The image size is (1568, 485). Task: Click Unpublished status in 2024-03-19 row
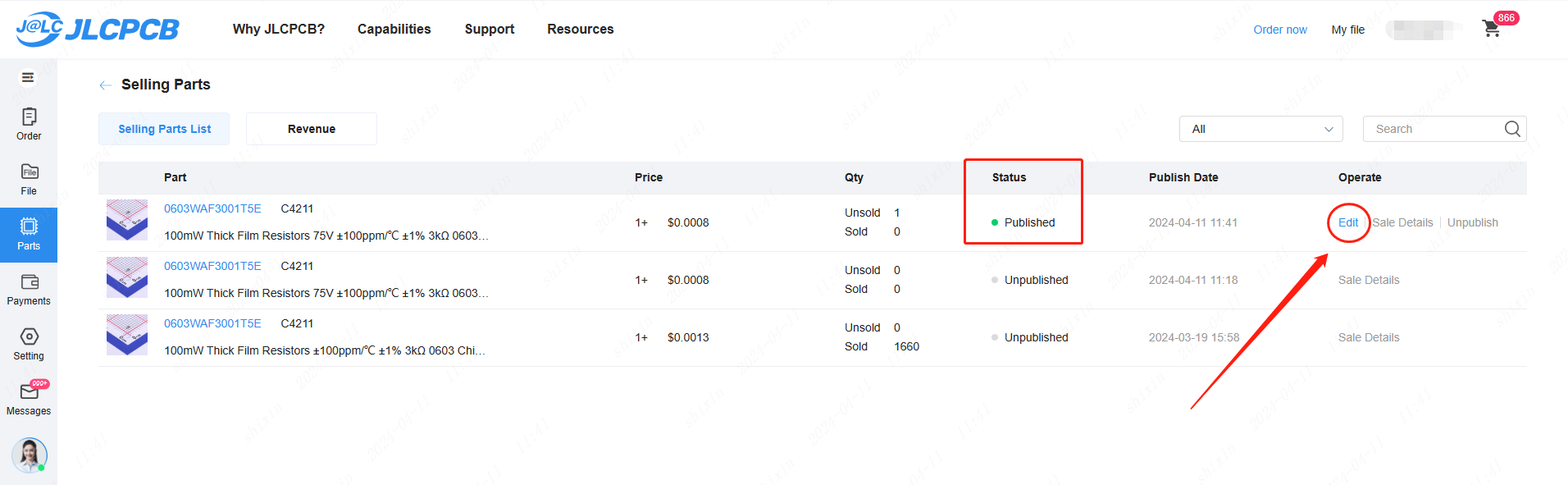tap(1036, 337)
